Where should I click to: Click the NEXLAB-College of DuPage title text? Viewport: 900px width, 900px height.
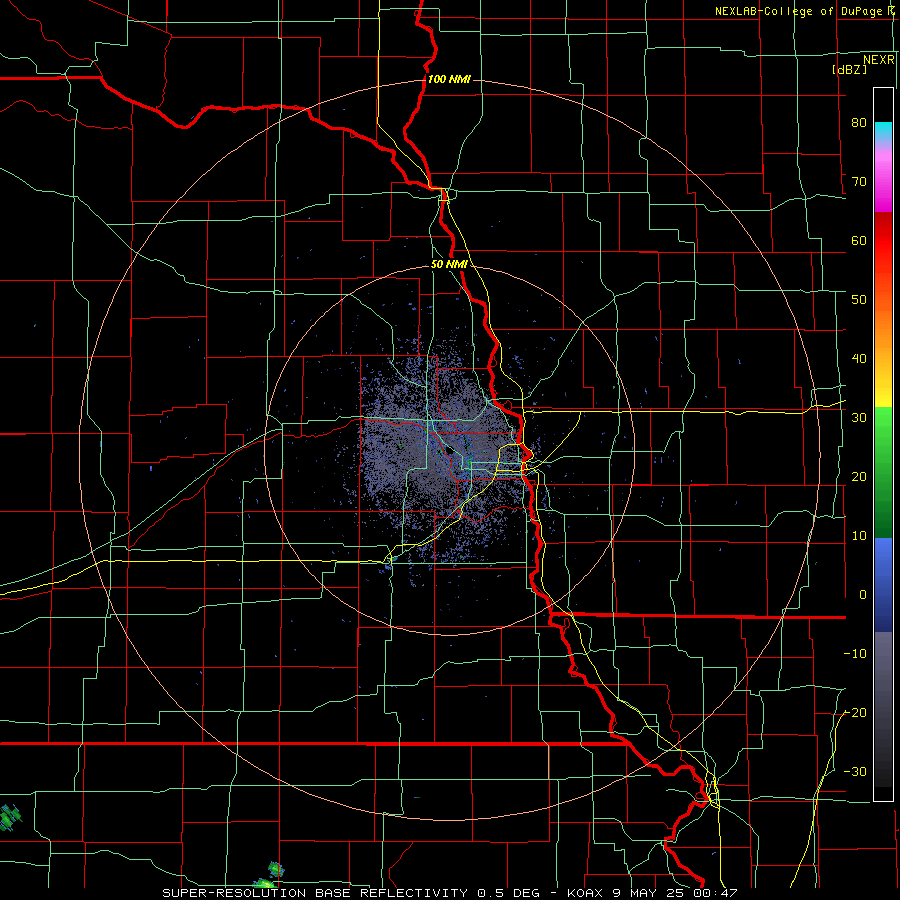[x=798, y=11]
